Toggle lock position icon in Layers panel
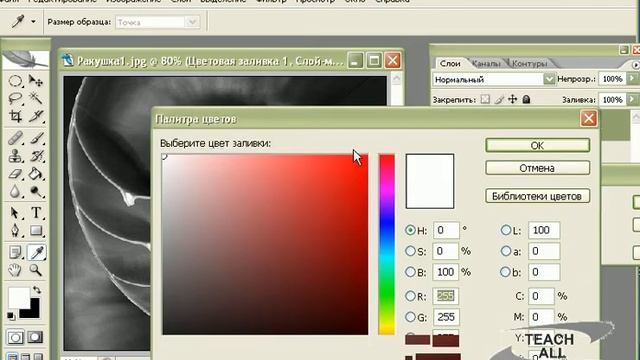Viewport: 640px width, 360px height. 513,99
